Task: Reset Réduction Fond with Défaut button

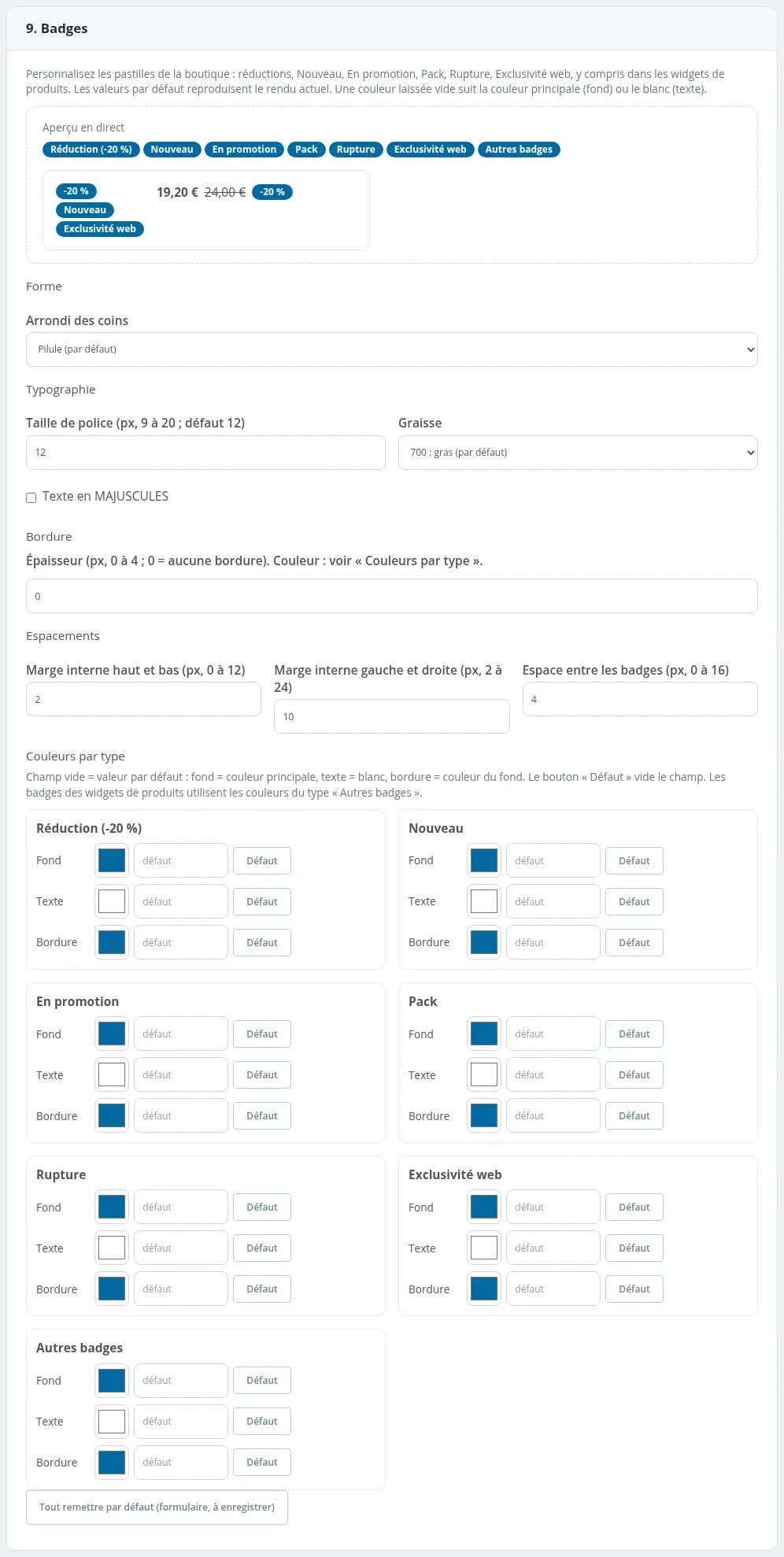Action: (x=262, y=860)
